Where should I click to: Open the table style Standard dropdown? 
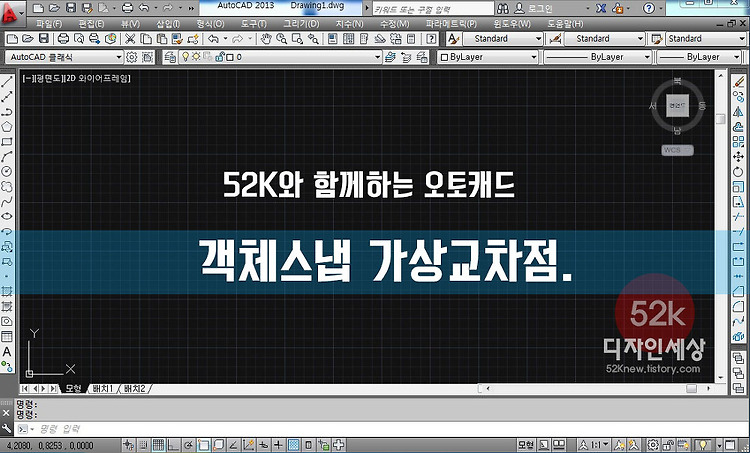706,39
